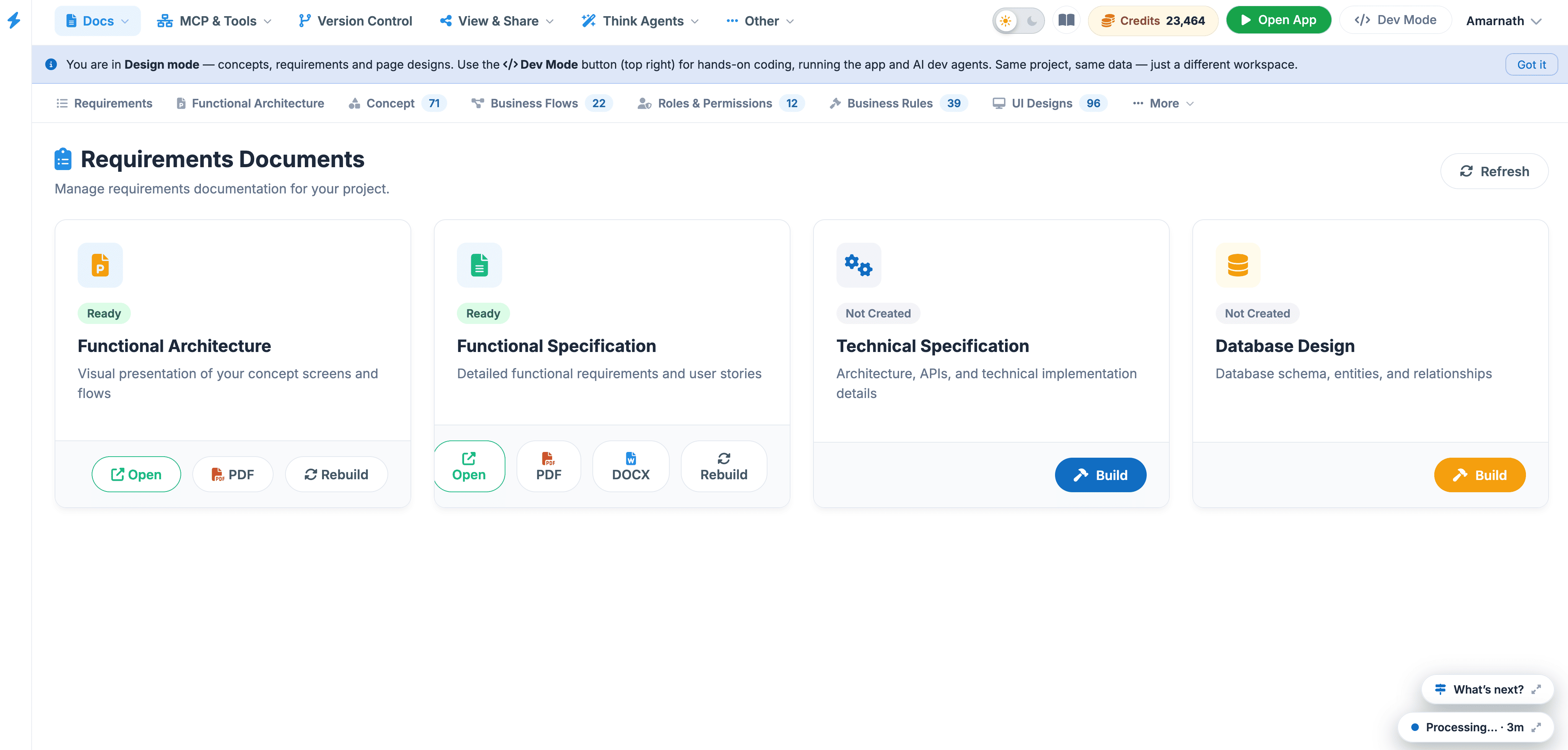Switch to Dev Mode
Viewport: 1568px width, 750px height.
tap(1395, 20)
